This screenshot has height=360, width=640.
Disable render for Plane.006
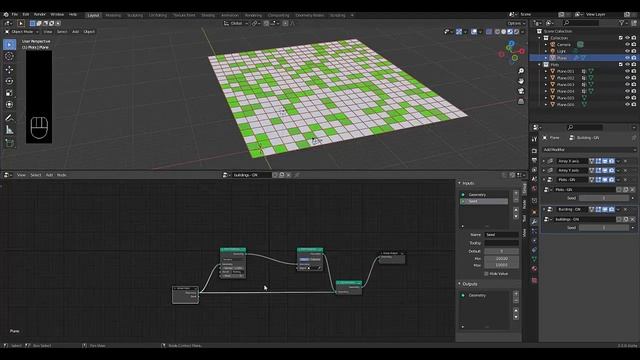(634, 104)
